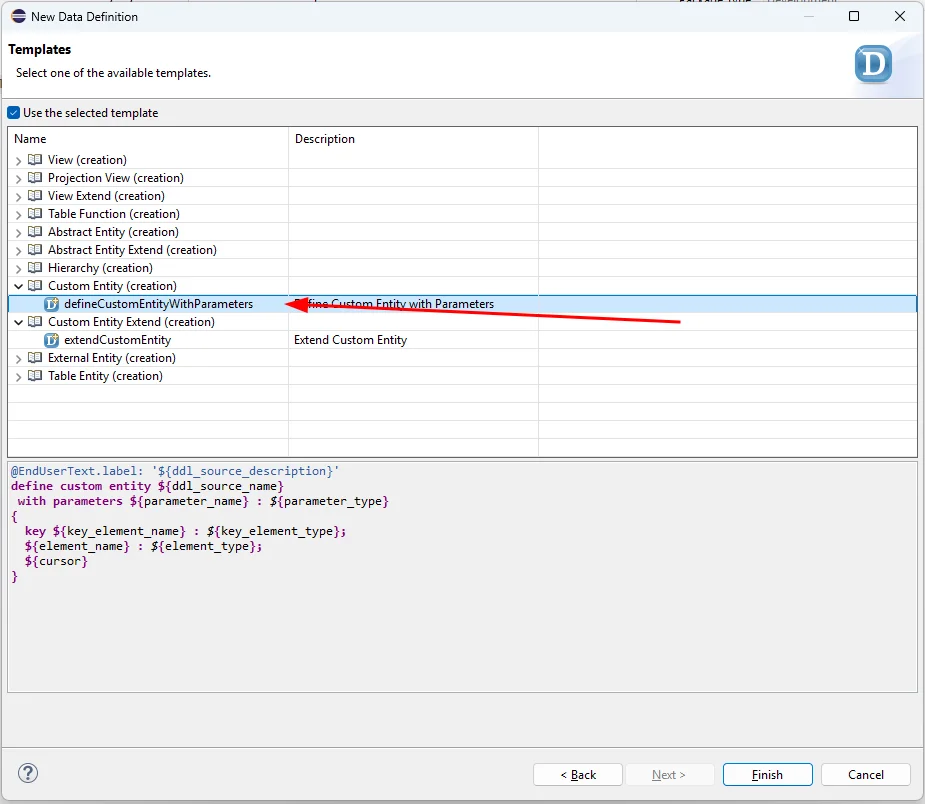This screenshot has width=925, height=804.
Task: Click the 'with parameters' preview line
Action: point(203,501)
